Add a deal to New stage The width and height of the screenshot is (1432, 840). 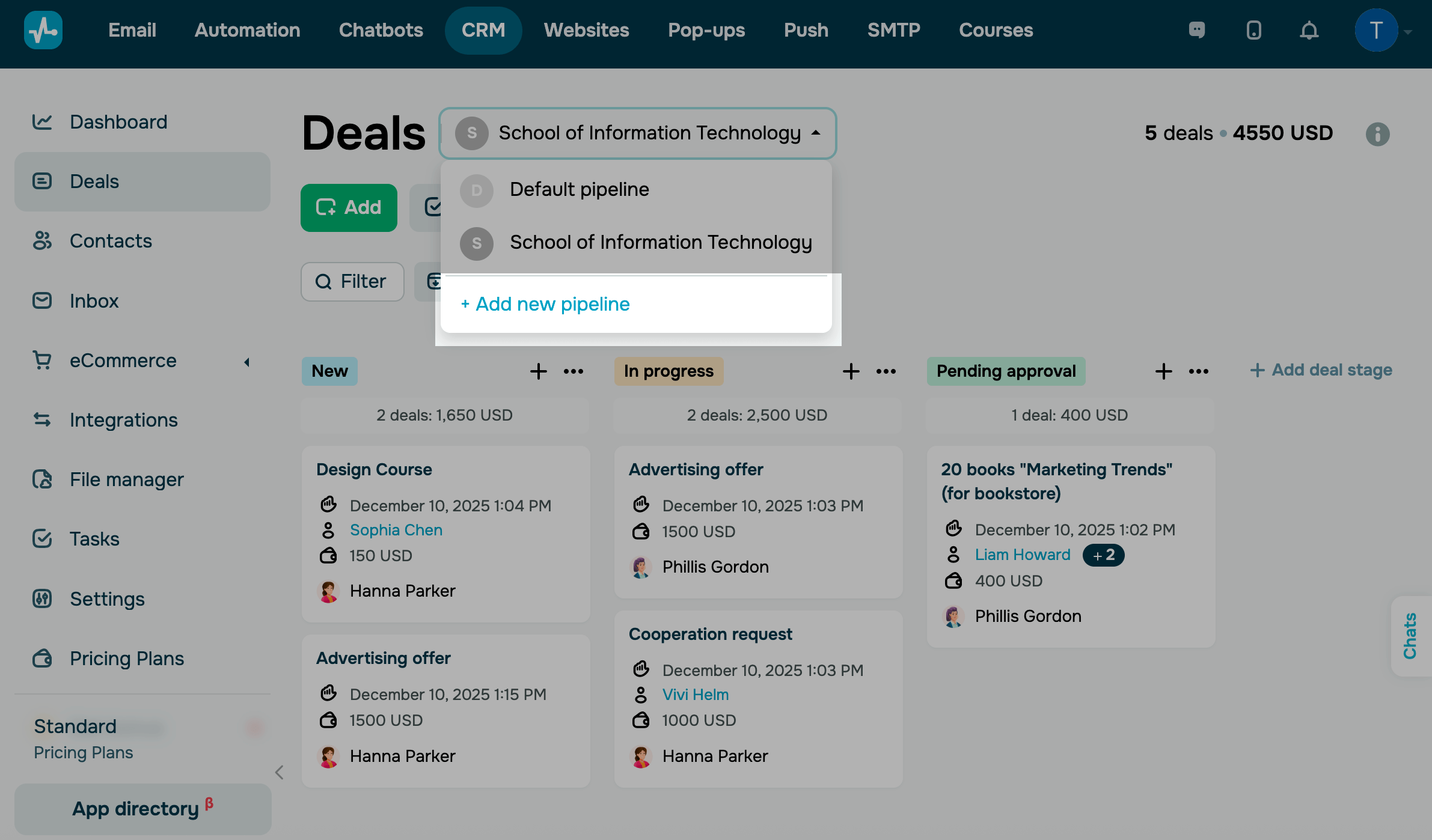point(538,371)
